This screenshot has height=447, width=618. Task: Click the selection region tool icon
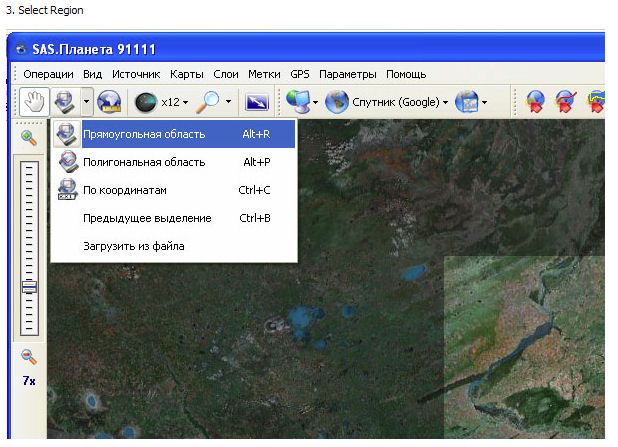click(64, 101)
